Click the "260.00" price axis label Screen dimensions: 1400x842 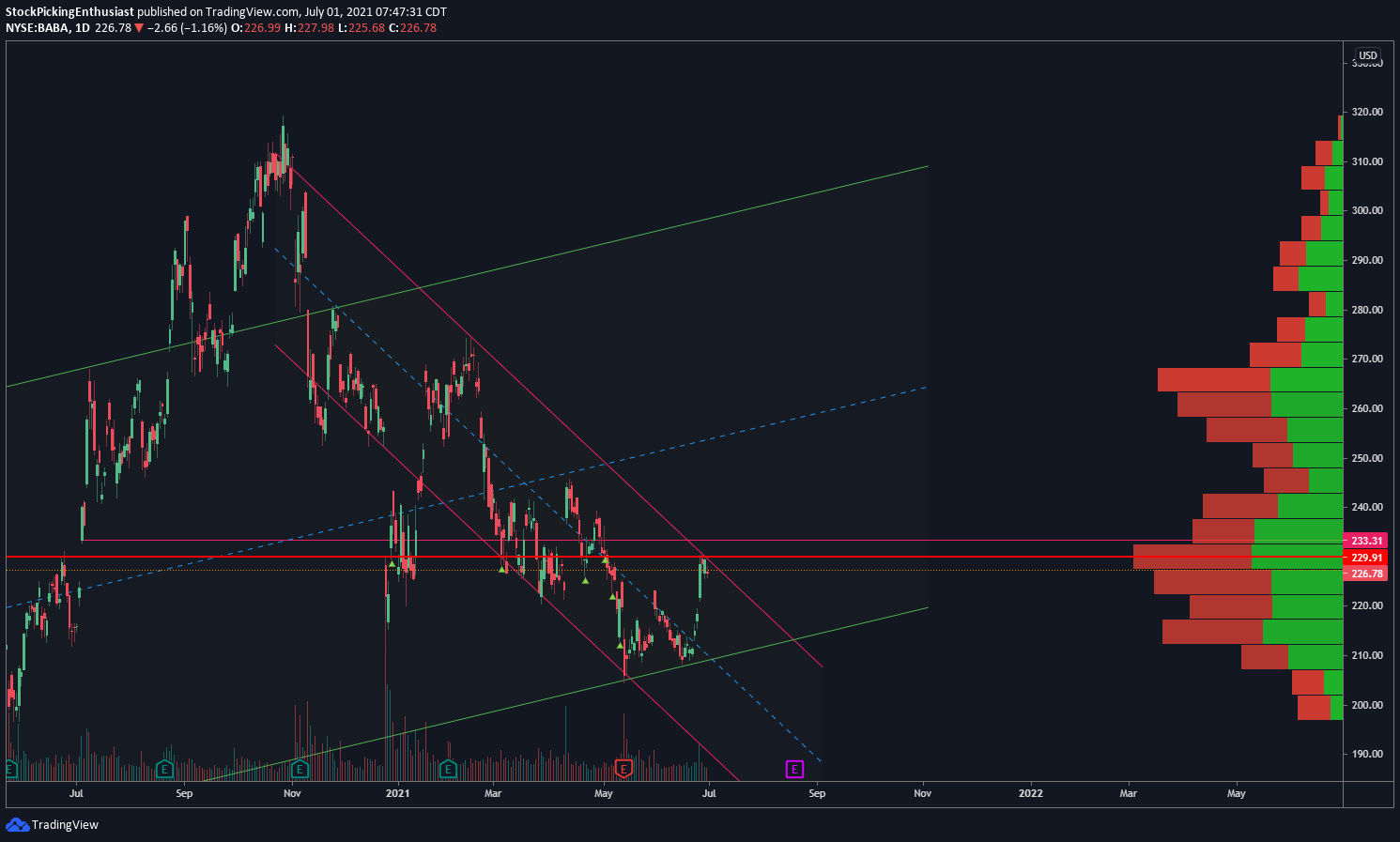pyautogui.click(x=1367, y=408)
